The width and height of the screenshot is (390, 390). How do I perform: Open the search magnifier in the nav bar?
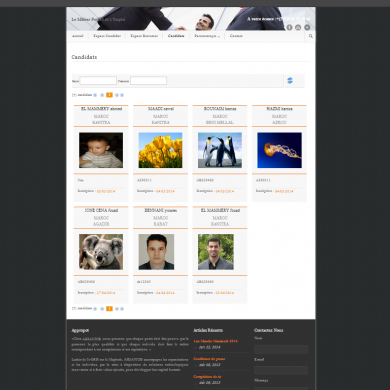coord(311,36)
